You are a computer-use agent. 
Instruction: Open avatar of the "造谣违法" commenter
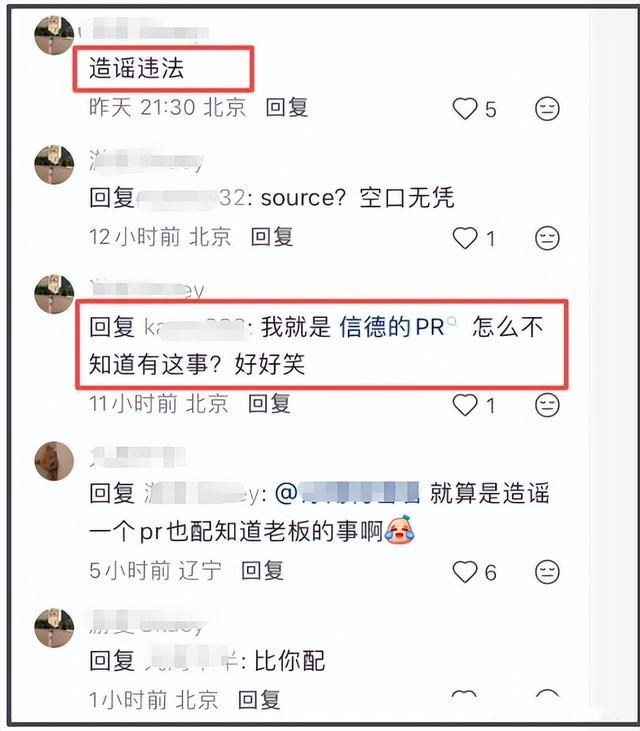(54, 35)
